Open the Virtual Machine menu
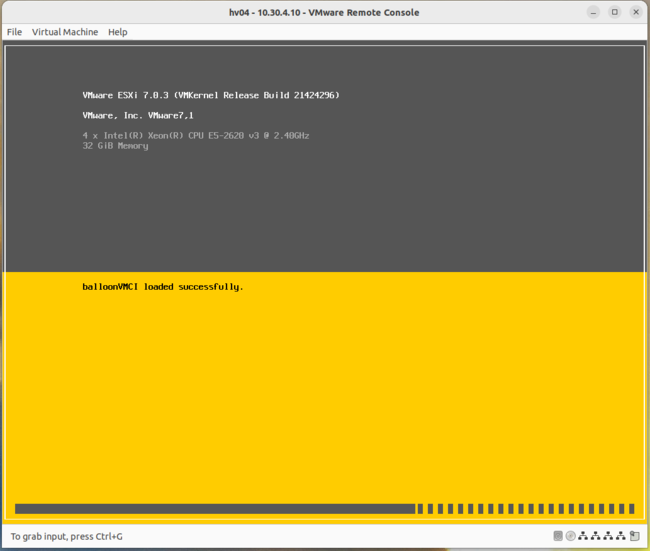650x551 pixels. 65,32
